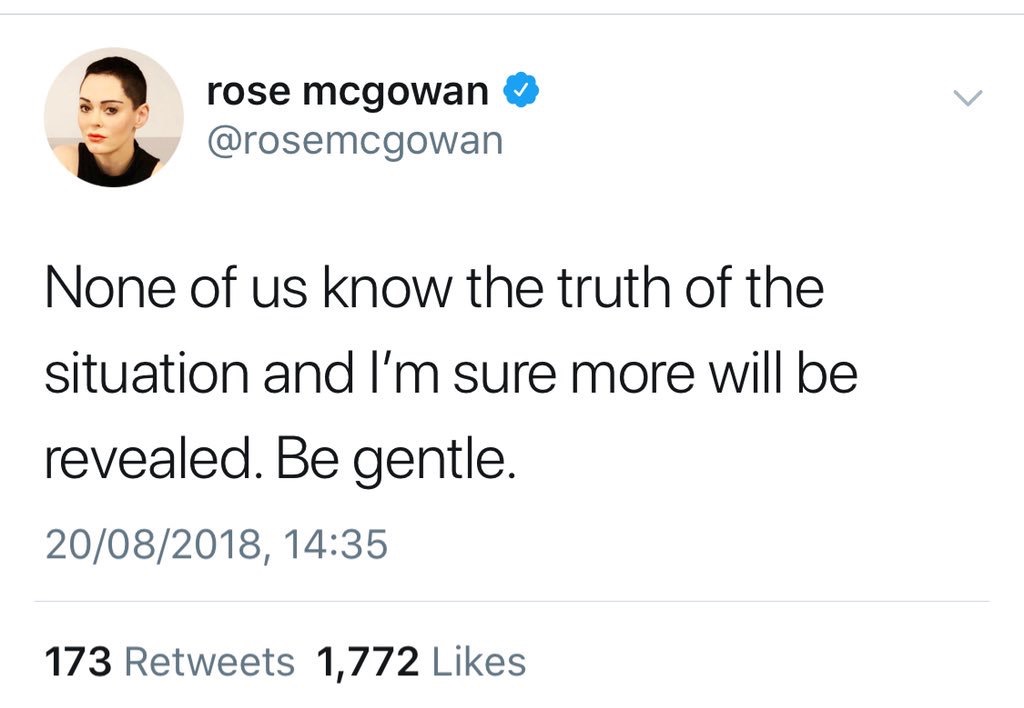
Task: View the 1,772 Likes list
Action: click(421, 662)
